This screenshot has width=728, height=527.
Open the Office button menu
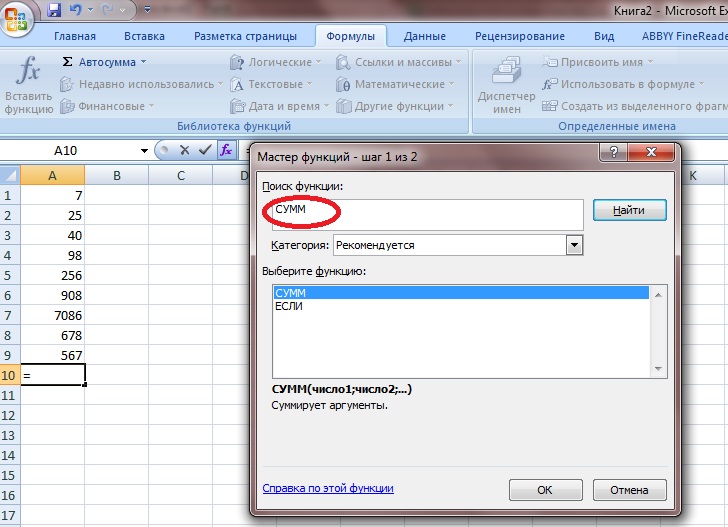coord(17,20)
